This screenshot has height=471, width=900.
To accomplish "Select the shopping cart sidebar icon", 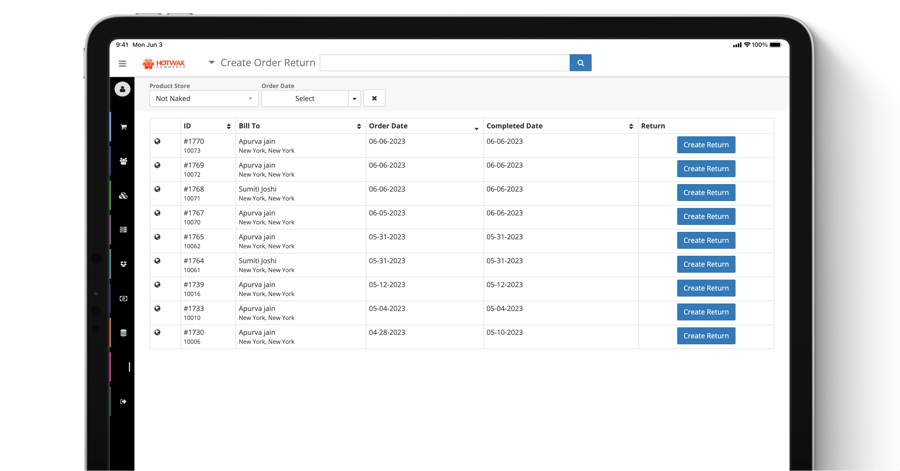I will pos(123,127).
